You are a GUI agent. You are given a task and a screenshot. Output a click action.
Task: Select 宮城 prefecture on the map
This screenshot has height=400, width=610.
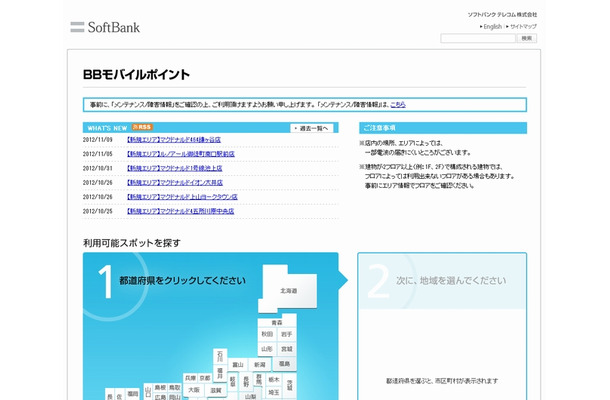(287, 349)
